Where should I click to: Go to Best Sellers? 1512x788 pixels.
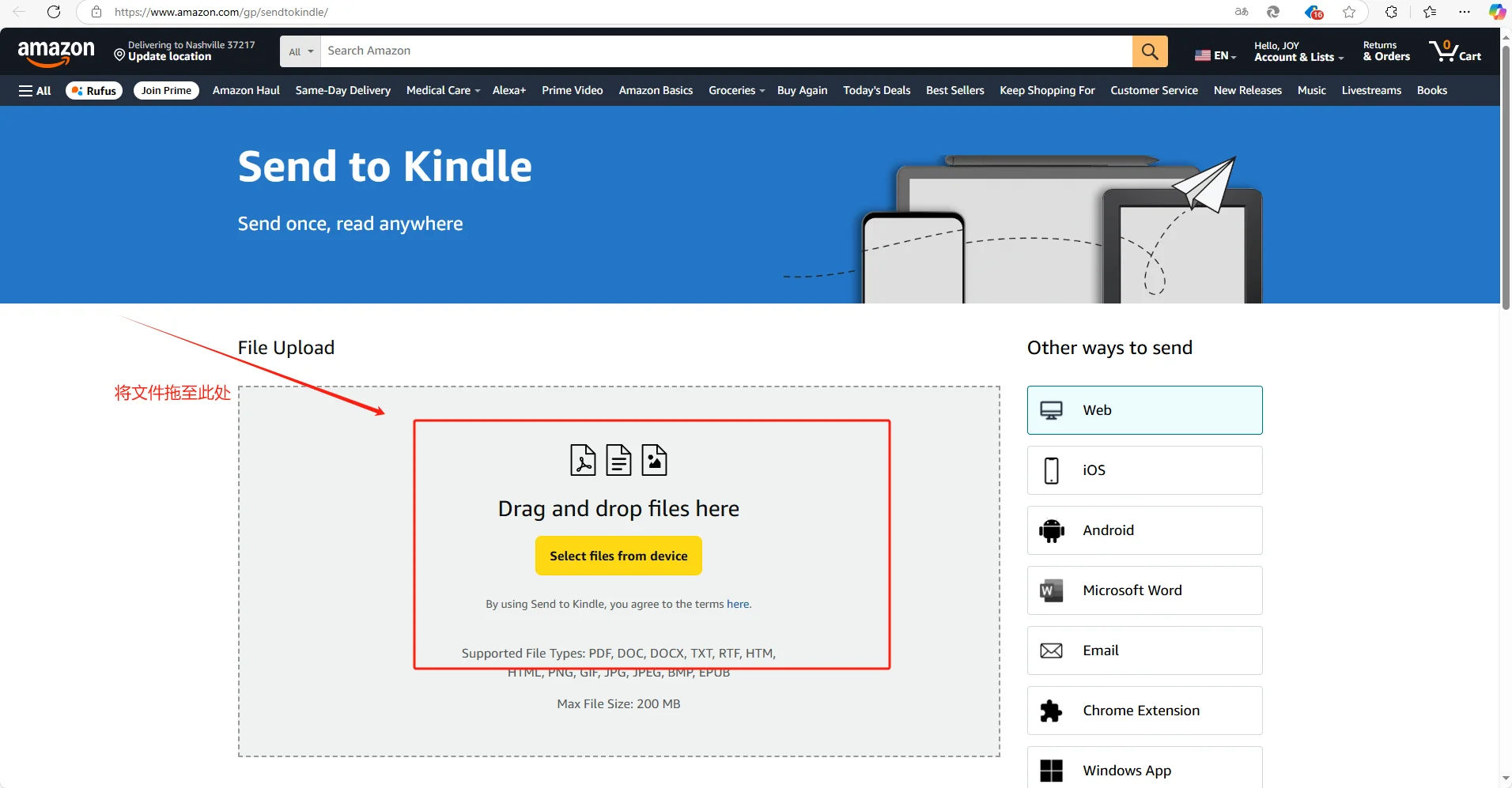(955, 91)
